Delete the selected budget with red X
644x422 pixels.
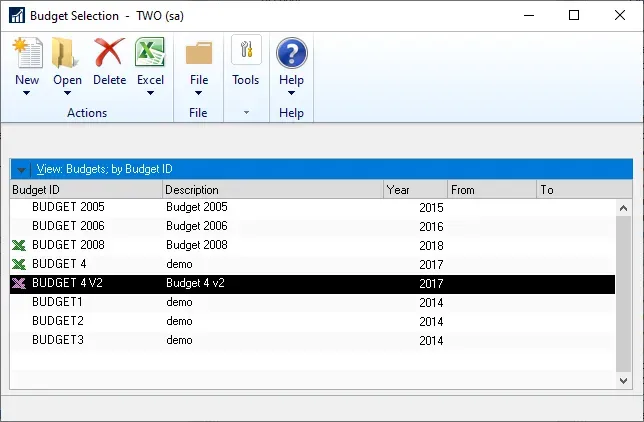coord(109,53)
